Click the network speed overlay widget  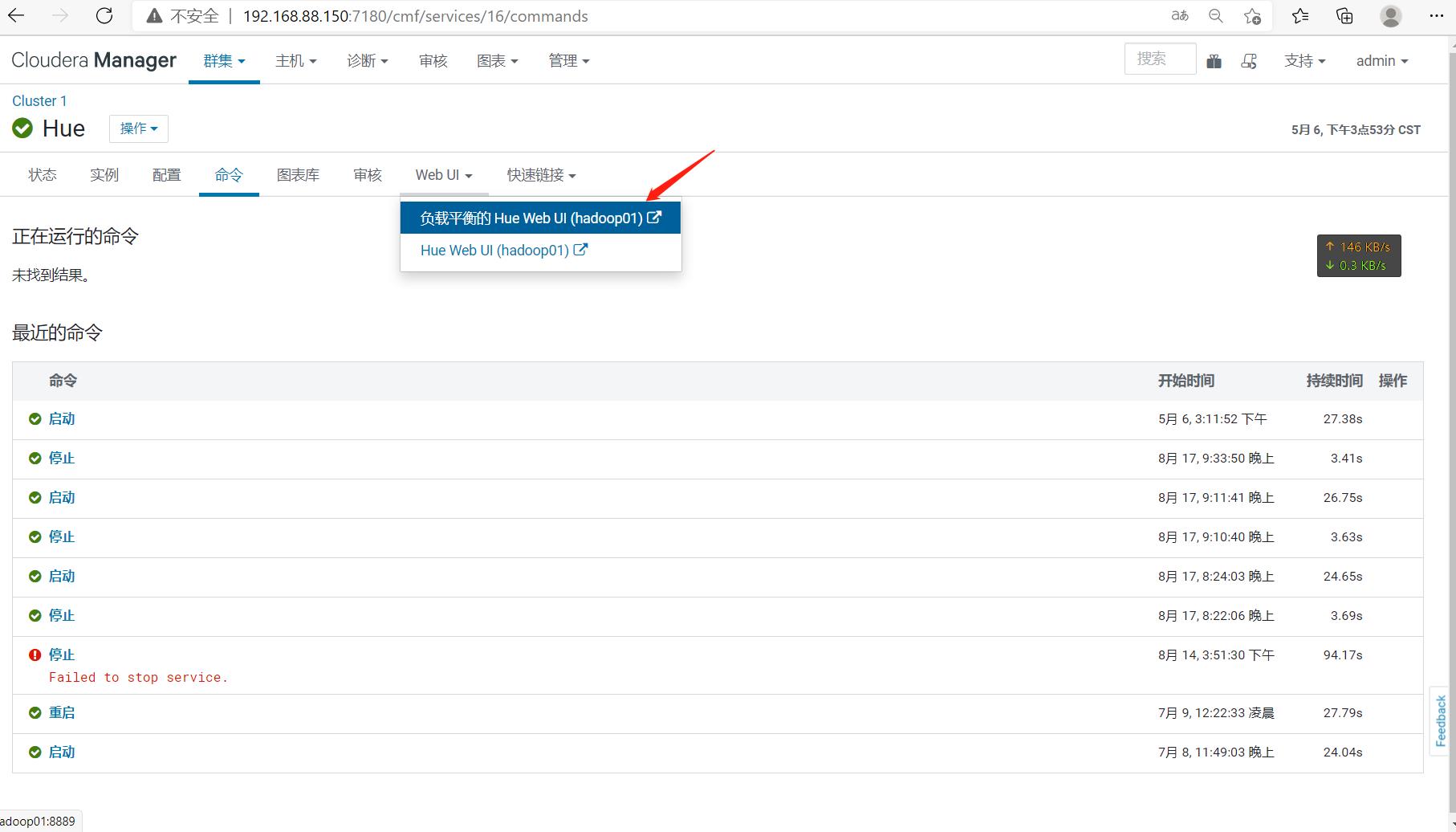[1359, 256]
